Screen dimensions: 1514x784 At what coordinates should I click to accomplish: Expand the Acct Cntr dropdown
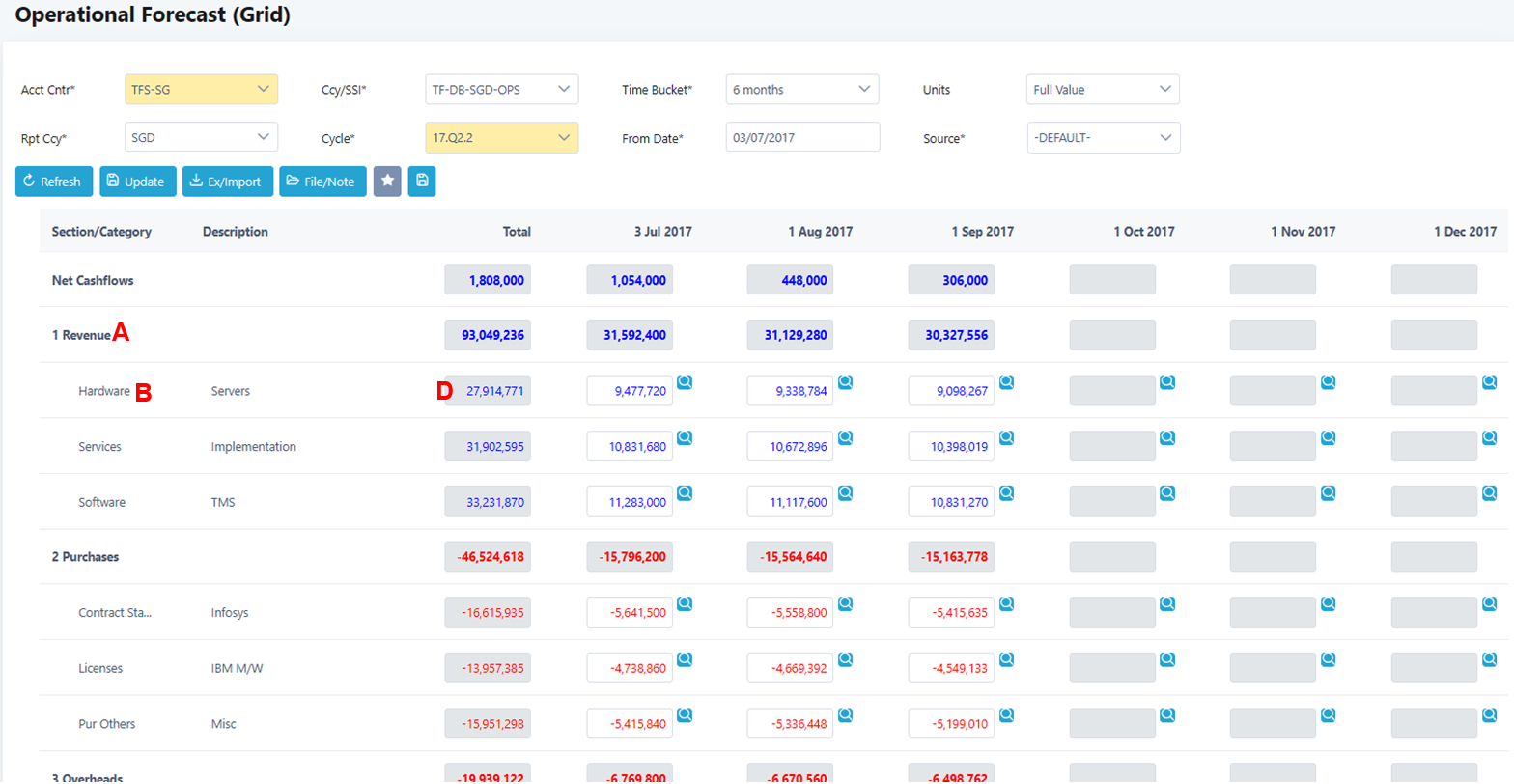click(201, 90)
